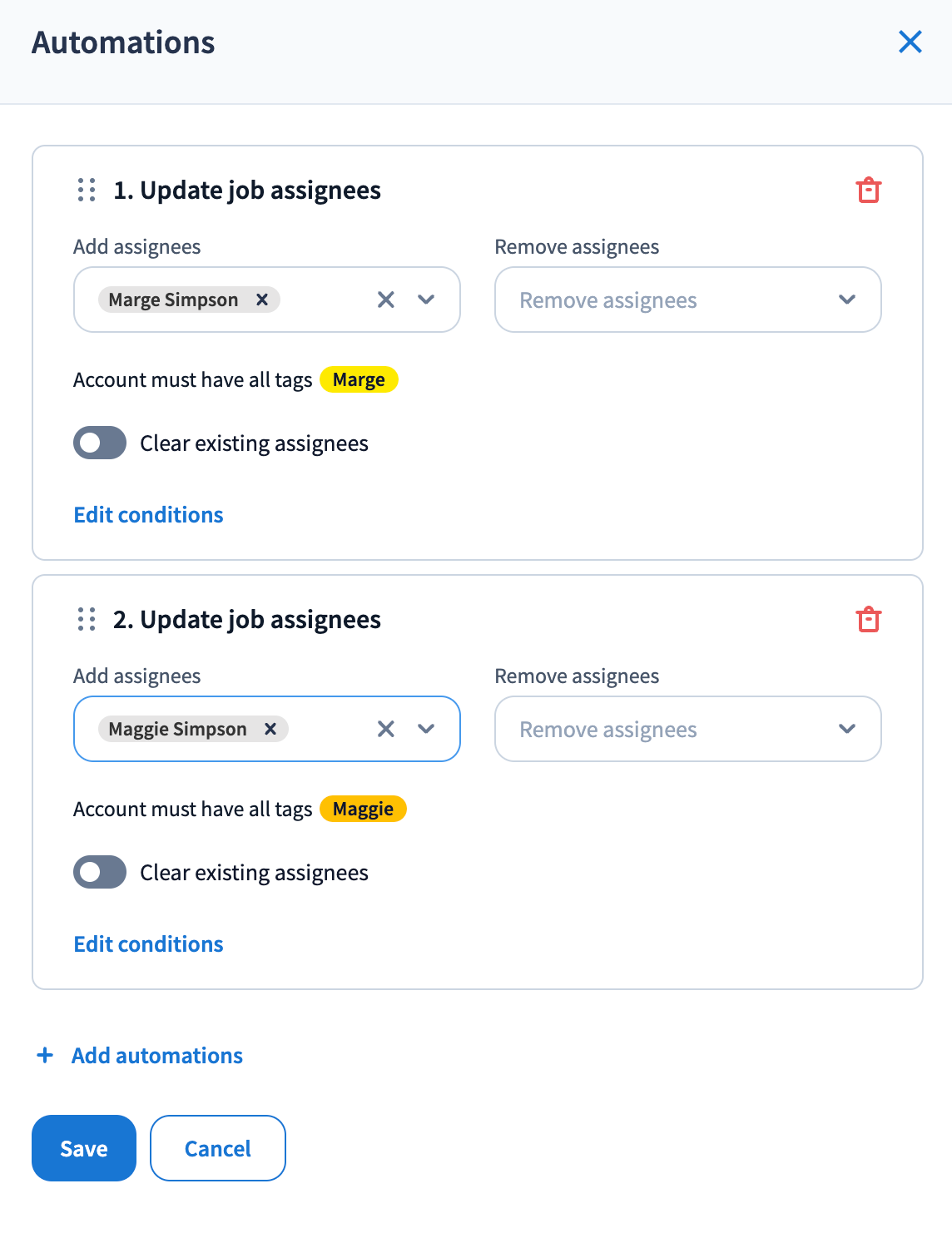The height and width of the screenshot is (1238, 952).
Task: Expand Add assignees dropdown in automation 1
Action: point(427,300)
